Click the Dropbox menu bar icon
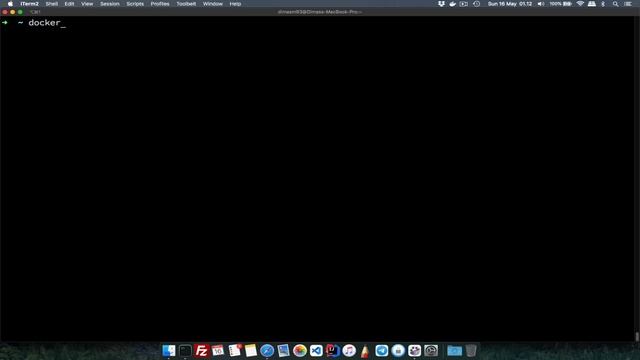The height and width of the screenshot is (360, 640). point(441,4)
